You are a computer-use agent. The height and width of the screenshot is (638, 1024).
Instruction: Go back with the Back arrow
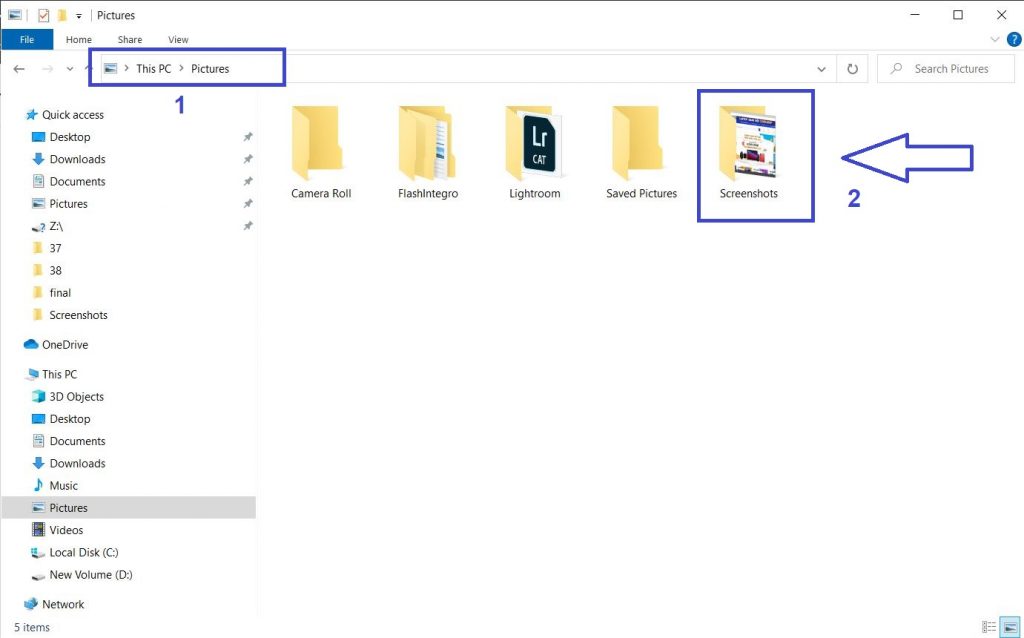pyautogui.click(x=19, y=69)
